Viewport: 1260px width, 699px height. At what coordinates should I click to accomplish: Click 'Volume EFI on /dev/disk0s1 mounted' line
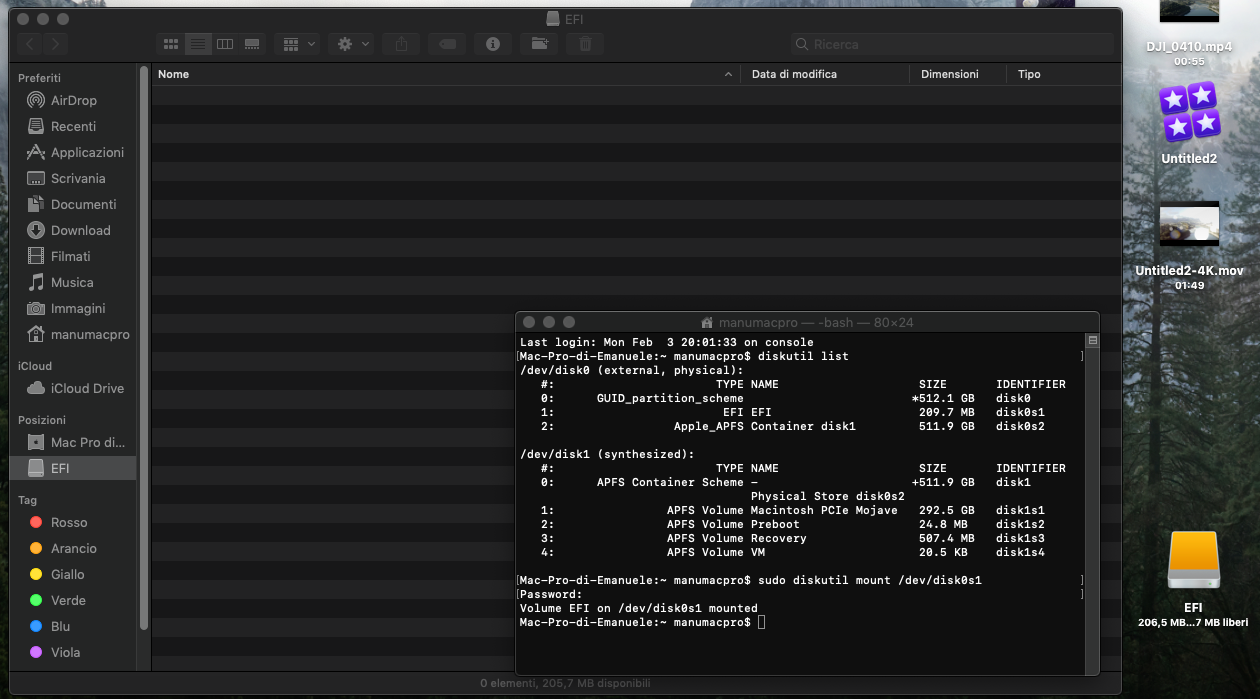click(x=639, y=608)
